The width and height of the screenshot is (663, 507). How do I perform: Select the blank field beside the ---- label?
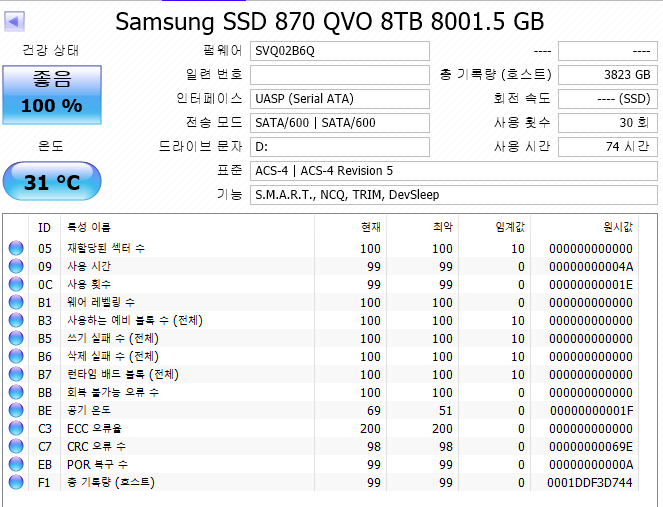[x=608, y=51]
